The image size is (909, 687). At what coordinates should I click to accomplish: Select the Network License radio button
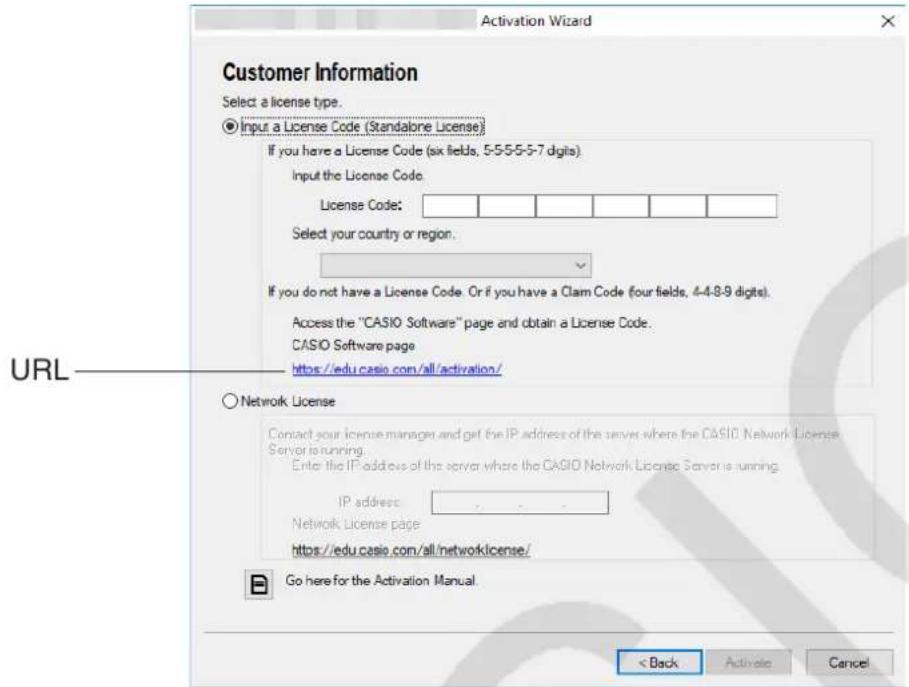click(230, 401)
